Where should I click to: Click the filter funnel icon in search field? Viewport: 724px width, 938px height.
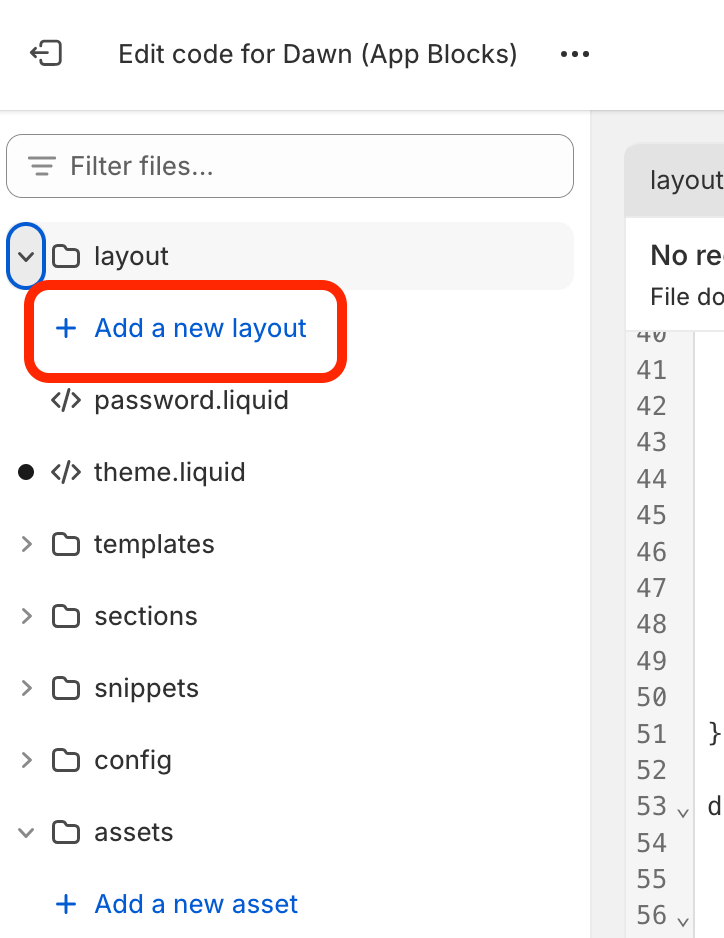41,166
